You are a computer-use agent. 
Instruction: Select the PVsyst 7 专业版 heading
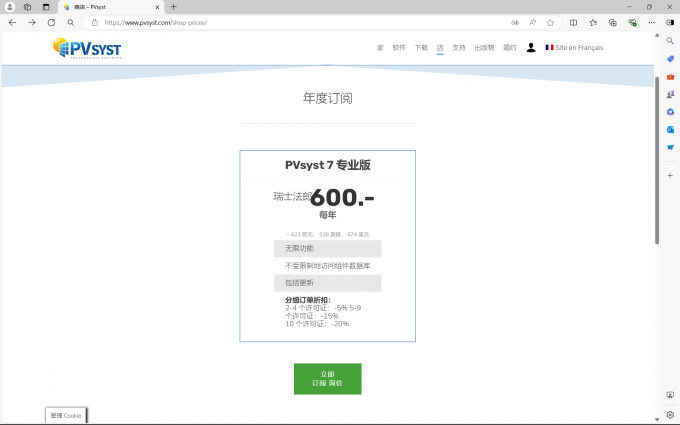click(x=327, y=165)
